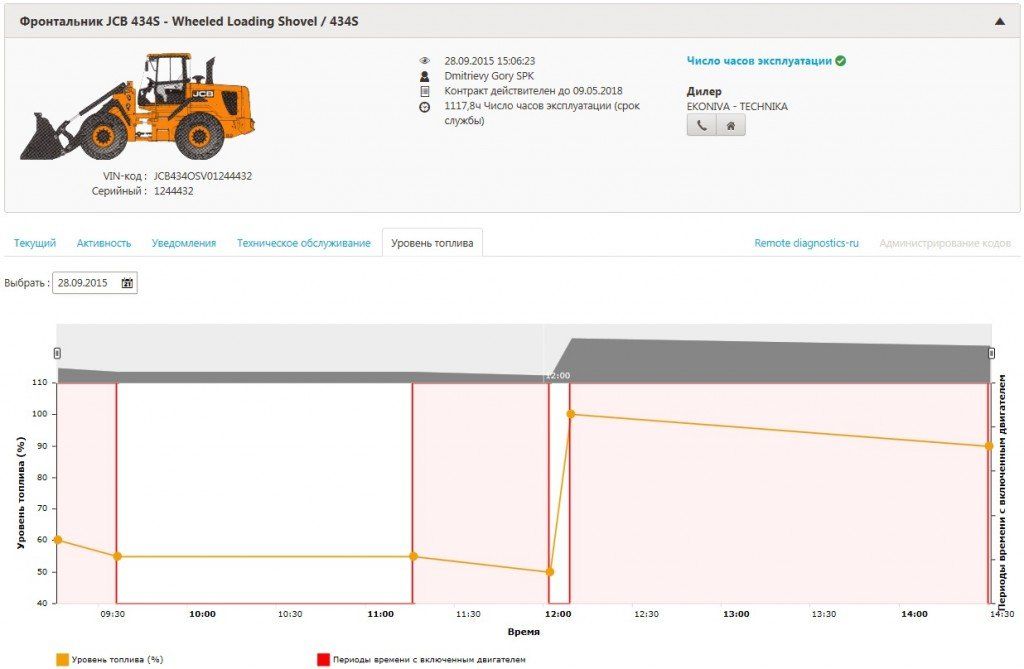Screen dimensions: 1024x669
Task: Click the dealer phone icon button
Action: (x=701, y=125)
